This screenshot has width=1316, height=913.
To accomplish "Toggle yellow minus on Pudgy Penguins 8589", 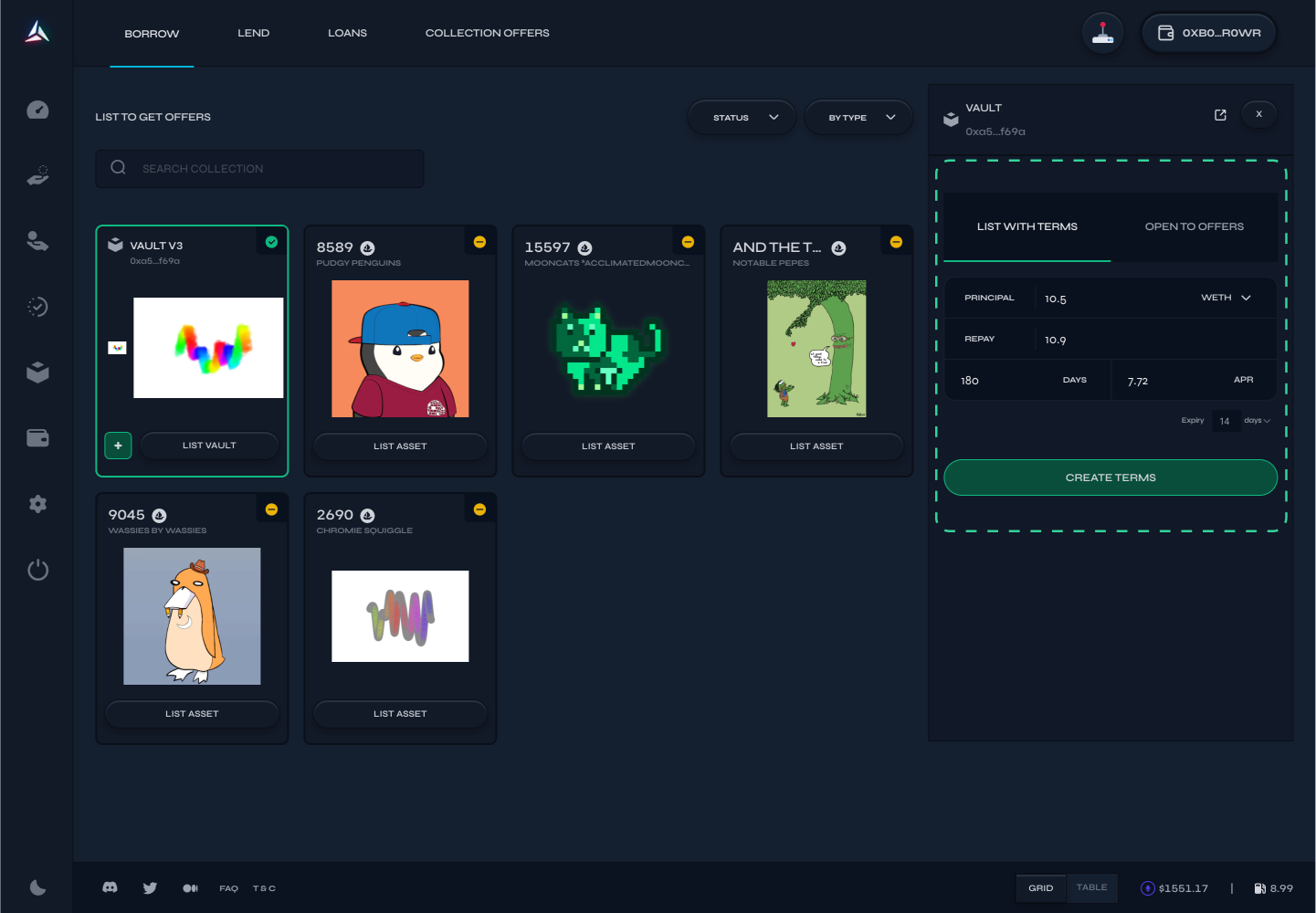I will click(479, 242).
